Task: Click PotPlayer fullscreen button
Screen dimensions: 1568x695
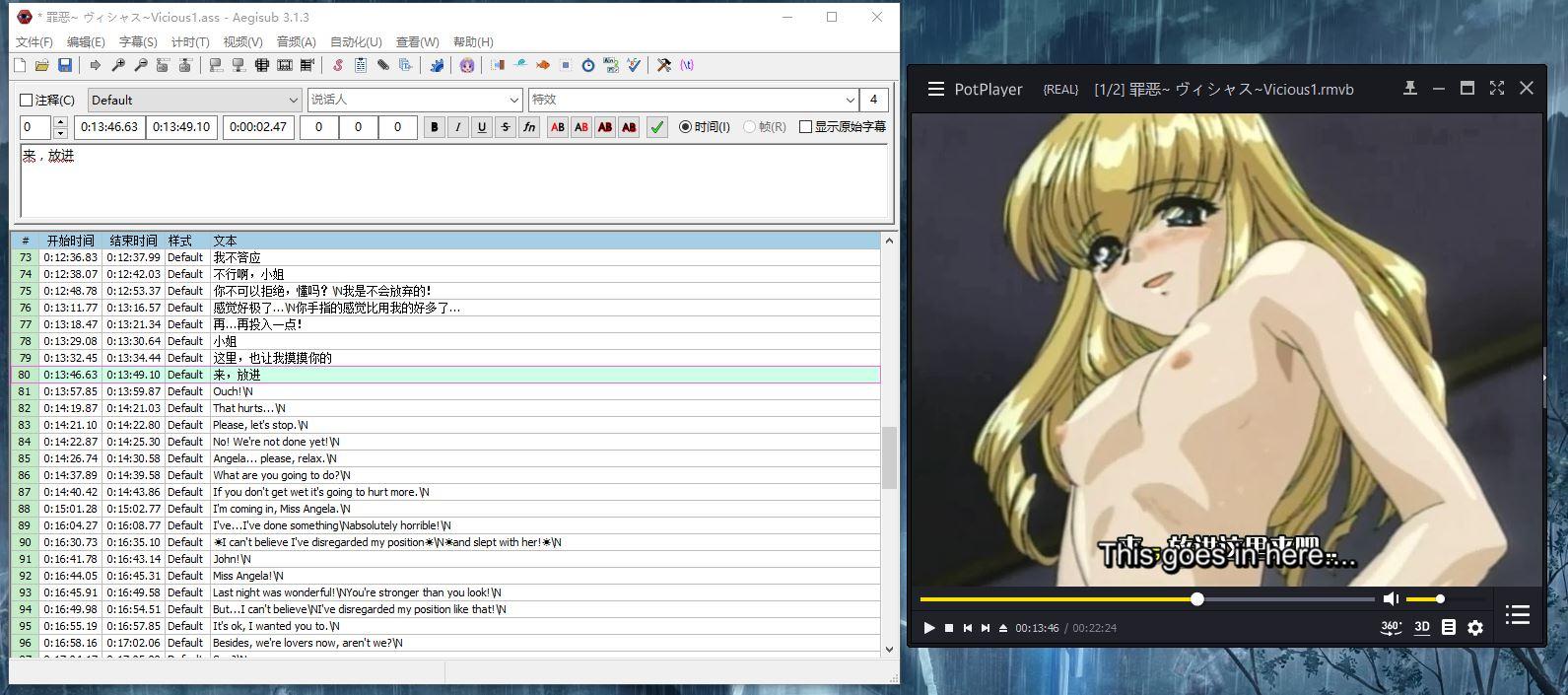Action: click(1497, 88)
